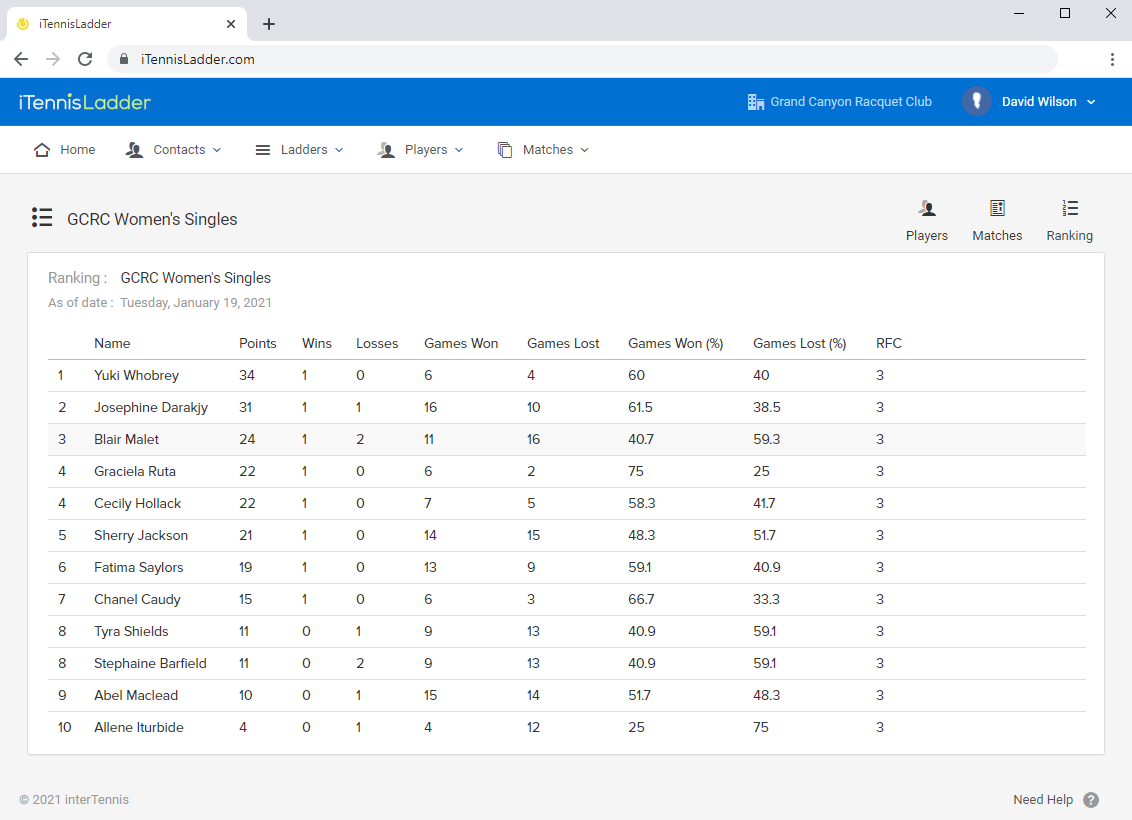Click the Ranking list icon at top right
This screenshot has height=820, width=1132.
(x=1070, y=209)
